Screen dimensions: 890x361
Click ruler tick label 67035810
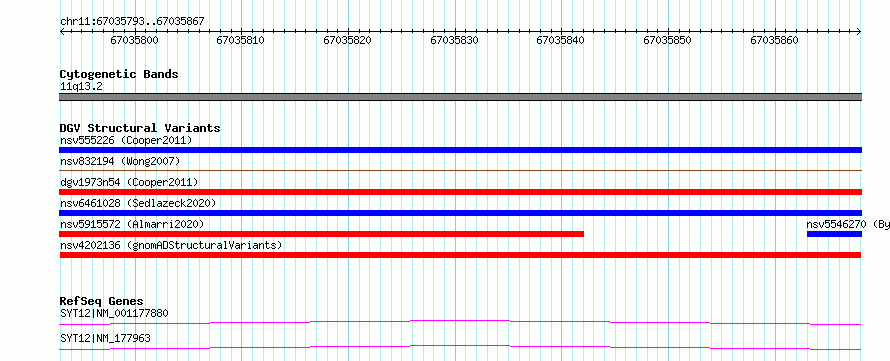[x=241, y=40]
